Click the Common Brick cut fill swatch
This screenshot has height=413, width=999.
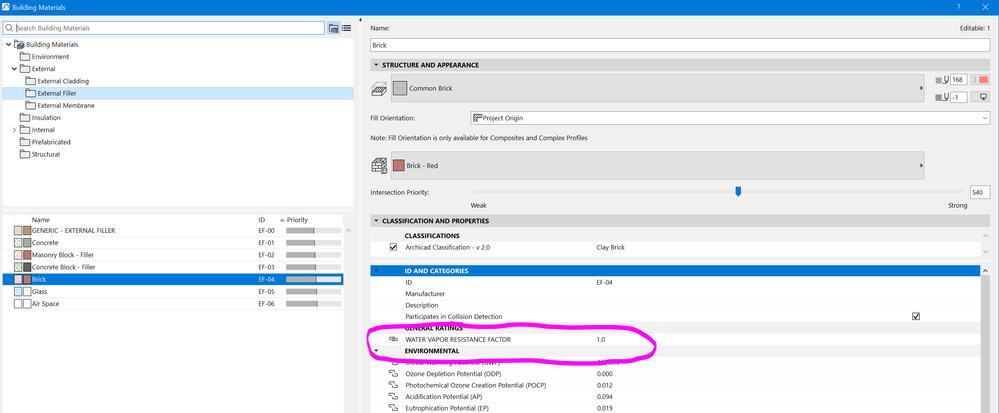pyautogui.click(x=399, y=89)
